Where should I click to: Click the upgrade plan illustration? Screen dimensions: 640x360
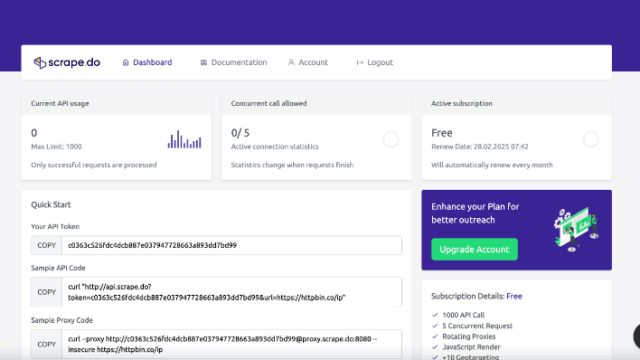pyautogui.click(x=576, y=230)
